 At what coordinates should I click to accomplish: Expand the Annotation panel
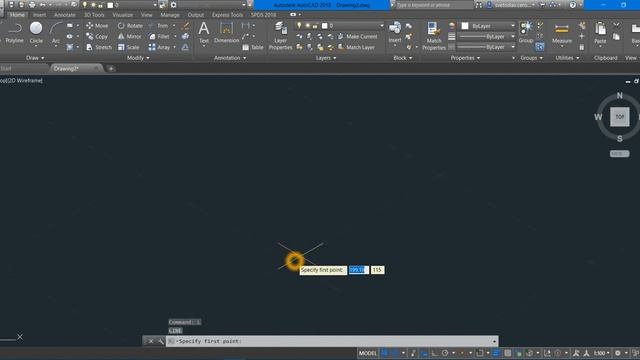(230, 58)
